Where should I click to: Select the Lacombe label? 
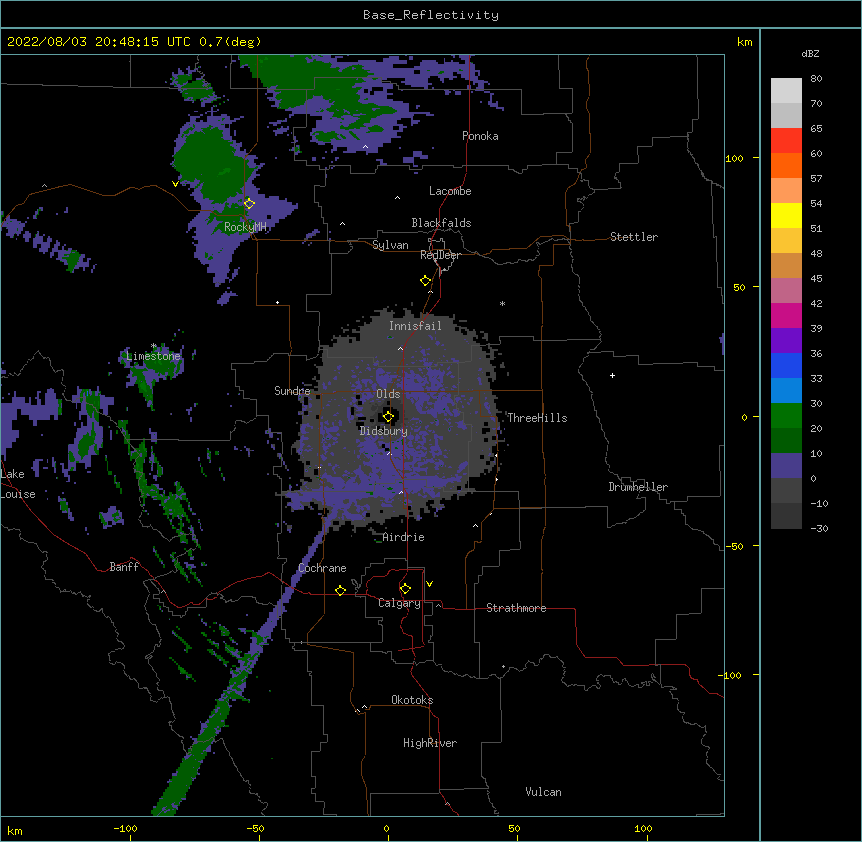(450, 191)
